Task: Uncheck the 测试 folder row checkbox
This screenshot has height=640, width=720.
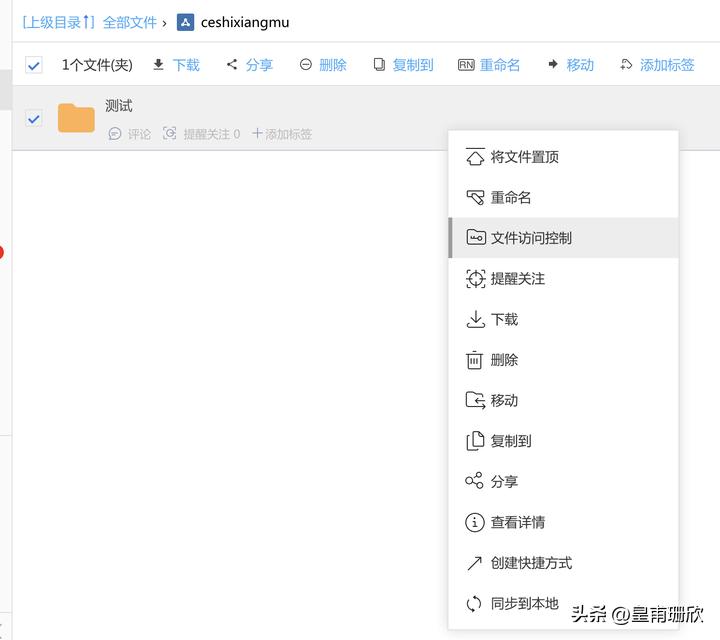Action: coord(34,119)
